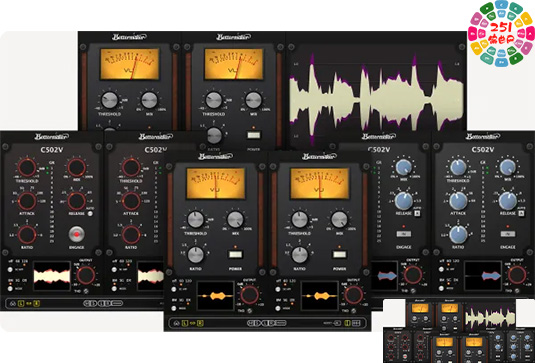535x363 pixels.
Task: Click yellow R button in leftmost panel's bottom toolbar
Action: (36, 303)
